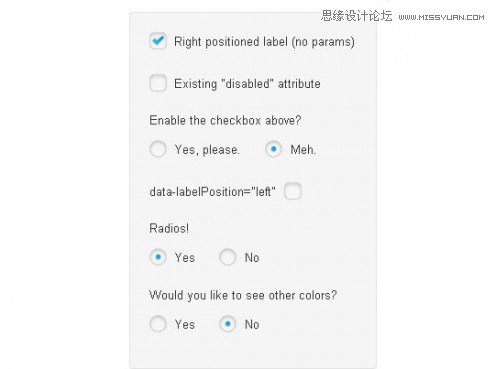Click the selected "Meh." radio button

tap(274, 149)
